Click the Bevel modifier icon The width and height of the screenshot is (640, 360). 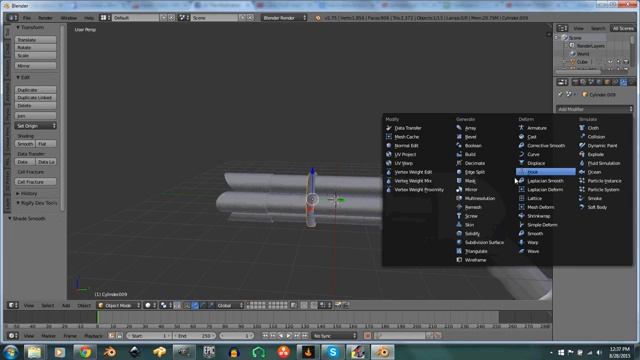coord(459,137)
